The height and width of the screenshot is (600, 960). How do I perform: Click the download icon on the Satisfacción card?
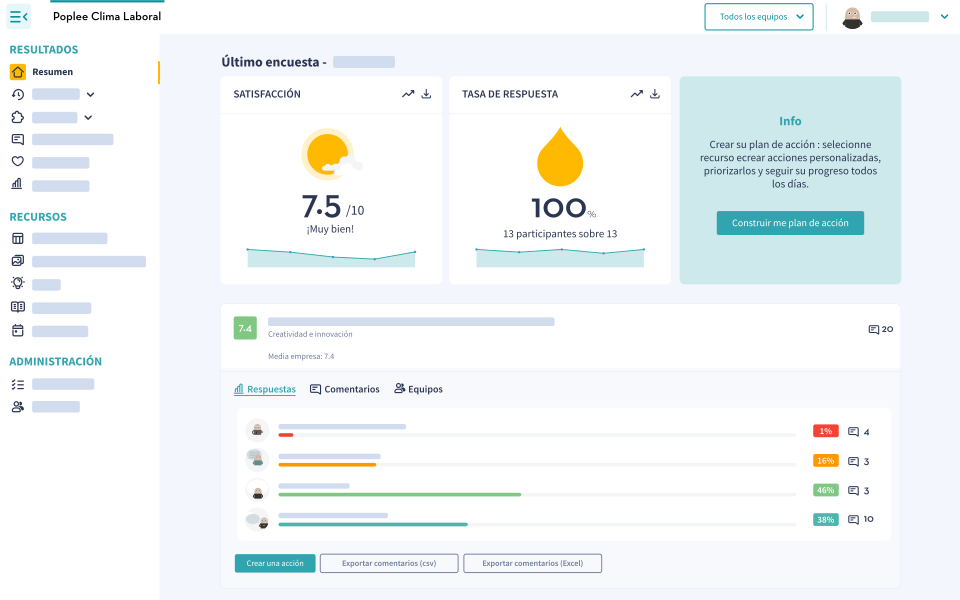pyautogui.click(x=427, y=94)
